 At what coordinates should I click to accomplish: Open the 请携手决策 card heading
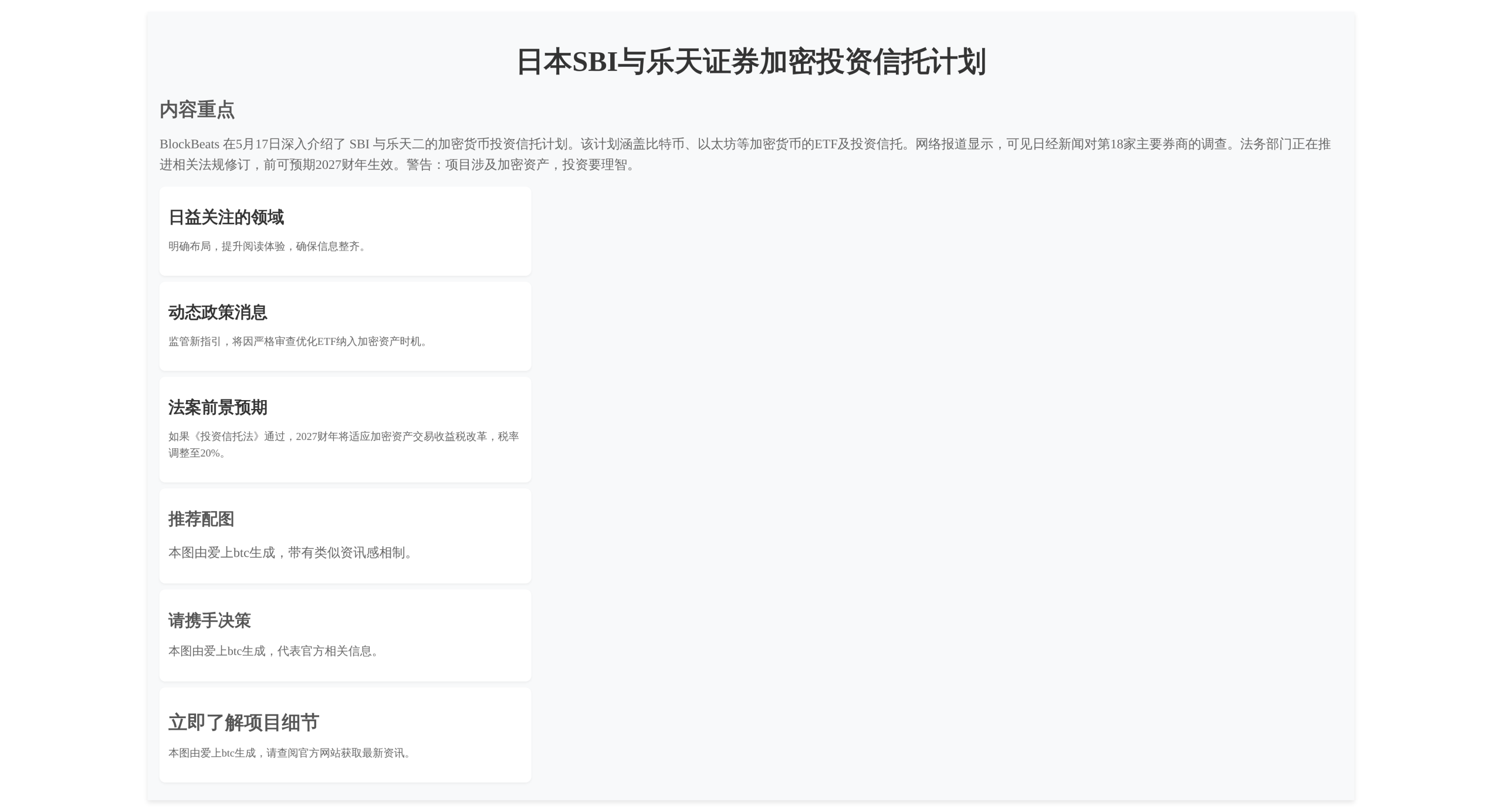pyautogui.click(x=209, y=621)
